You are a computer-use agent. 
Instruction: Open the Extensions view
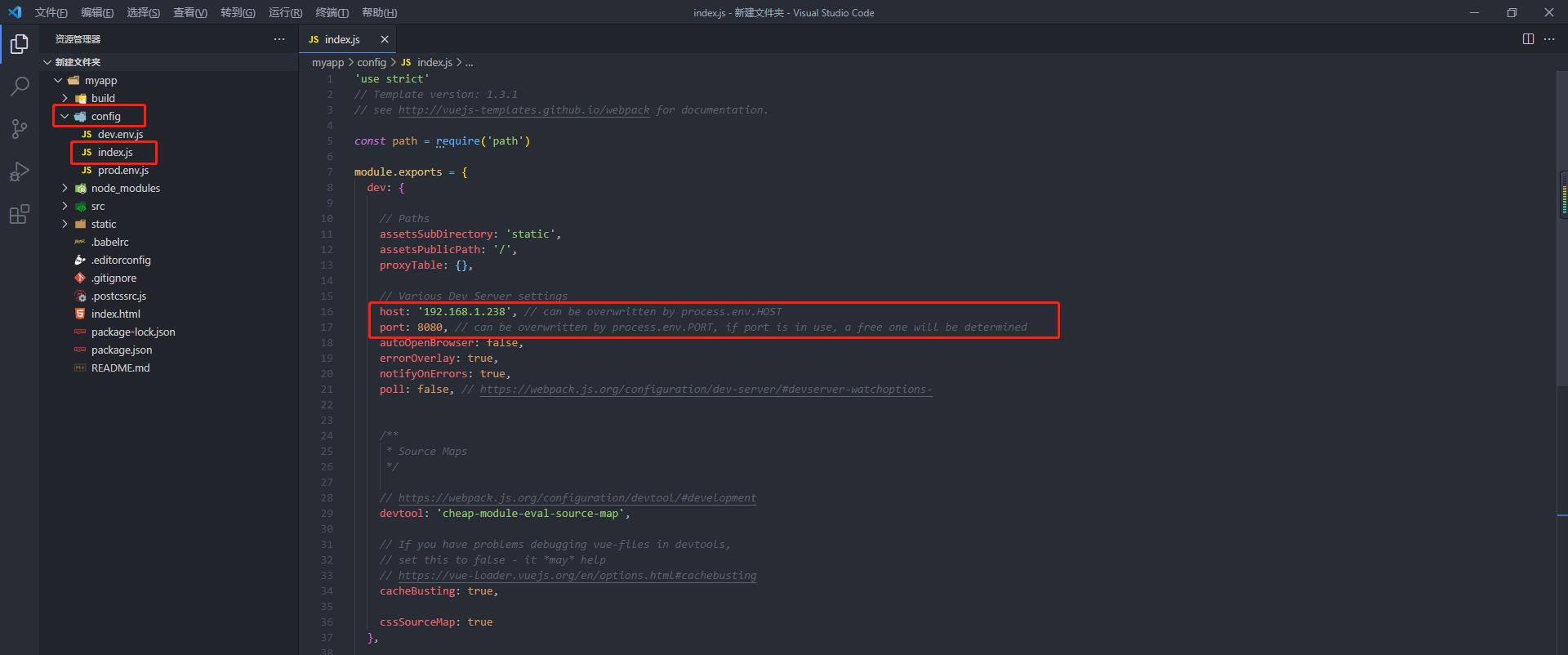20,214
